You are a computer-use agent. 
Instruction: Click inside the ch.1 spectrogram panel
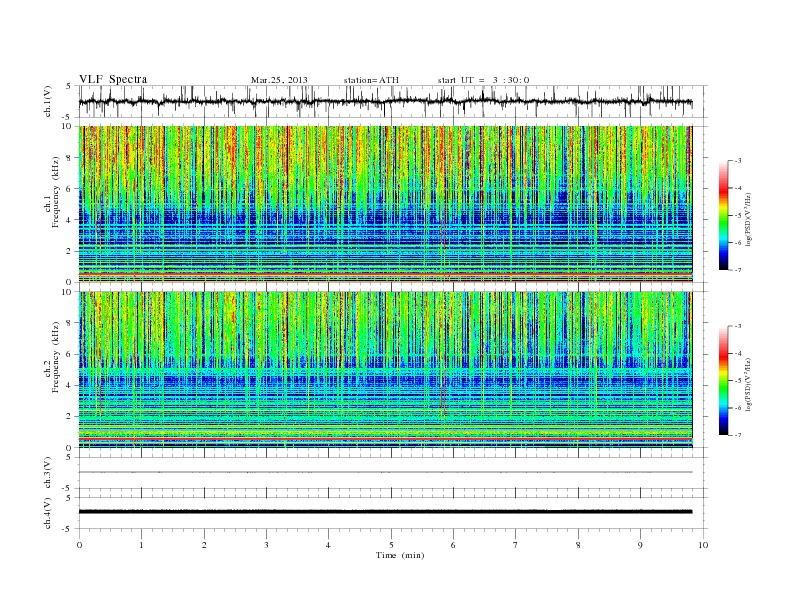(x=385, y=204)
